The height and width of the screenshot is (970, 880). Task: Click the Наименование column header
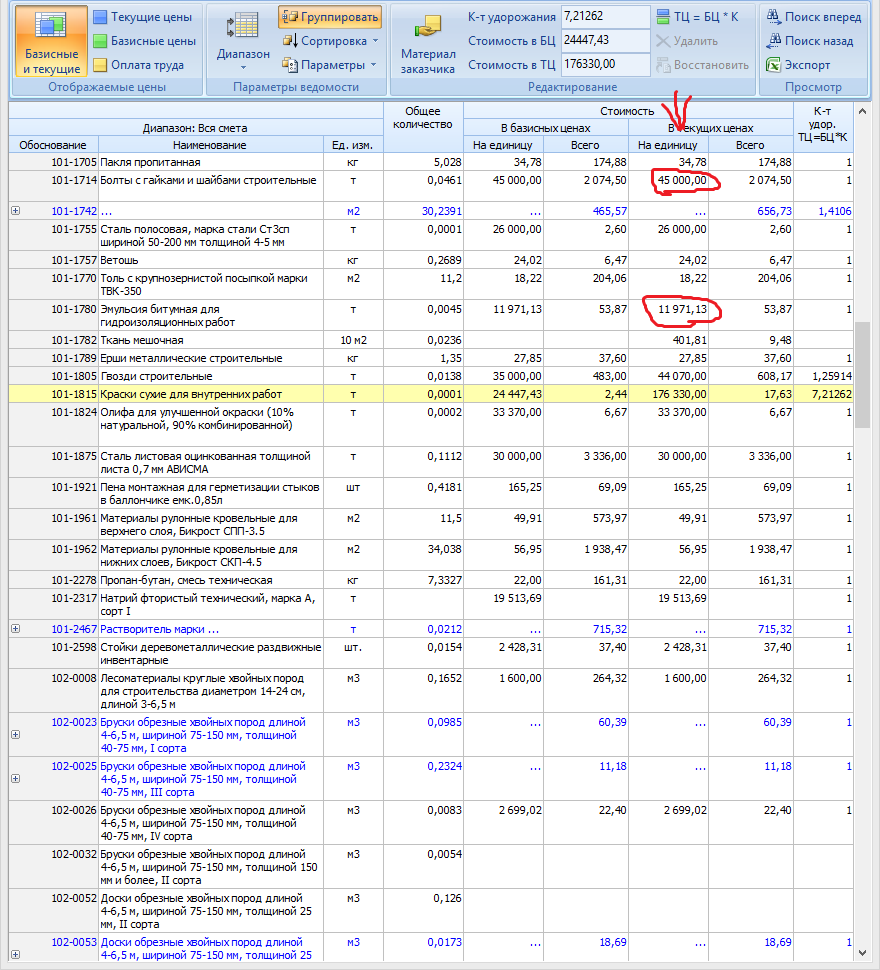209,146
